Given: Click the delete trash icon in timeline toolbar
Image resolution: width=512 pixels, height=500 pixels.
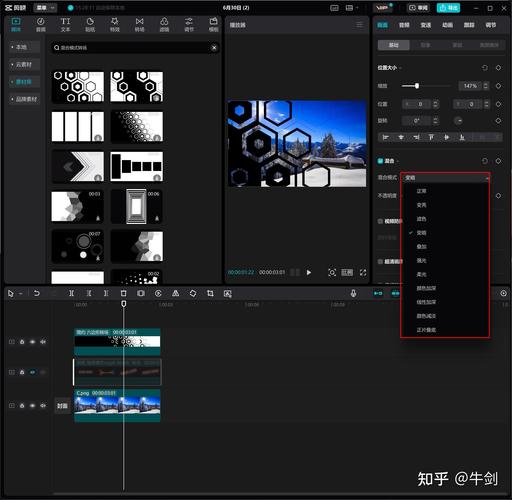Looking at the screenshot, I should [123, 293].
